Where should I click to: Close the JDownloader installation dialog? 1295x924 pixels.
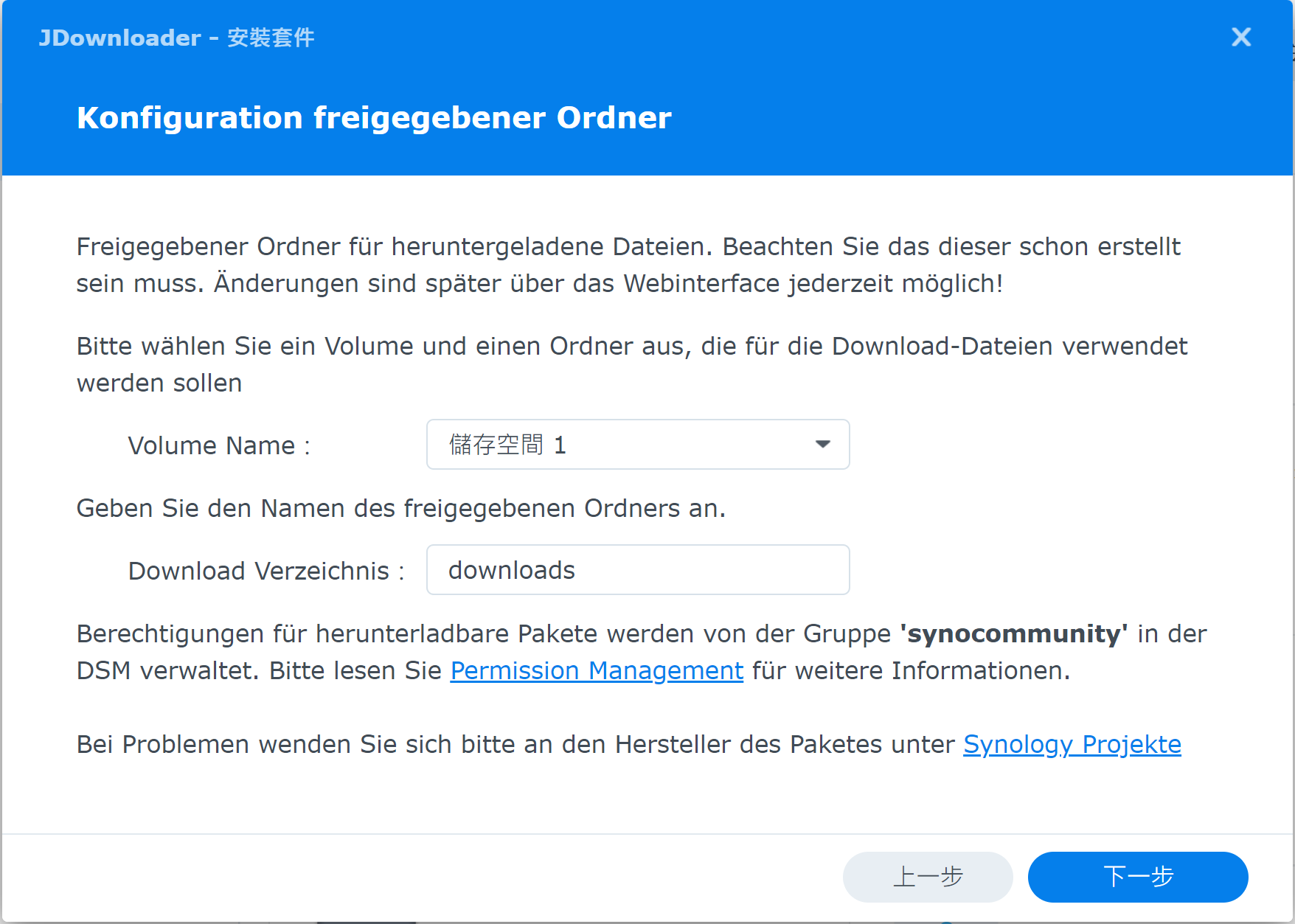1241,37
